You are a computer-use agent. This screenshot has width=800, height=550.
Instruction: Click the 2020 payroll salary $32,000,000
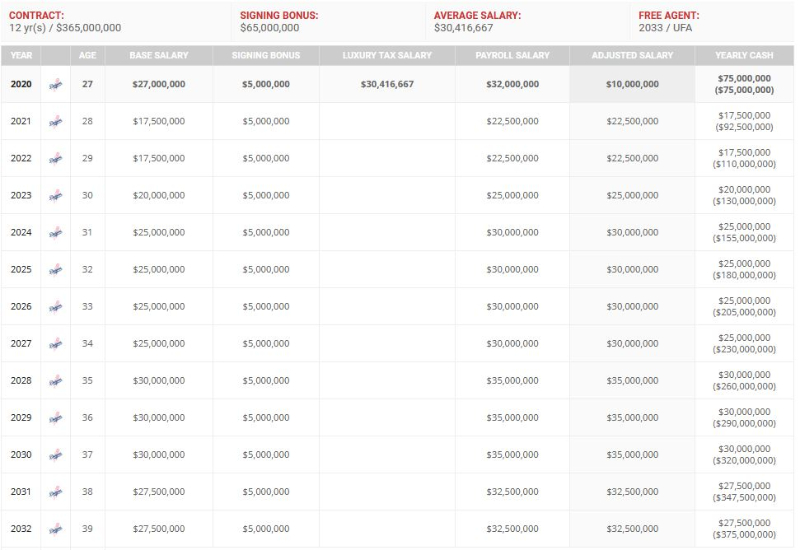(512, 84)
